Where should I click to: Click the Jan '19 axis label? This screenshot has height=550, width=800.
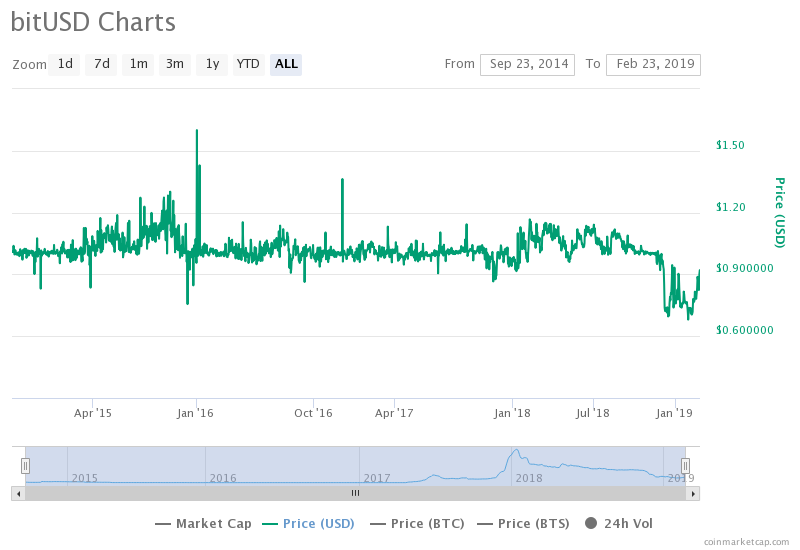[x=674, y=413]
